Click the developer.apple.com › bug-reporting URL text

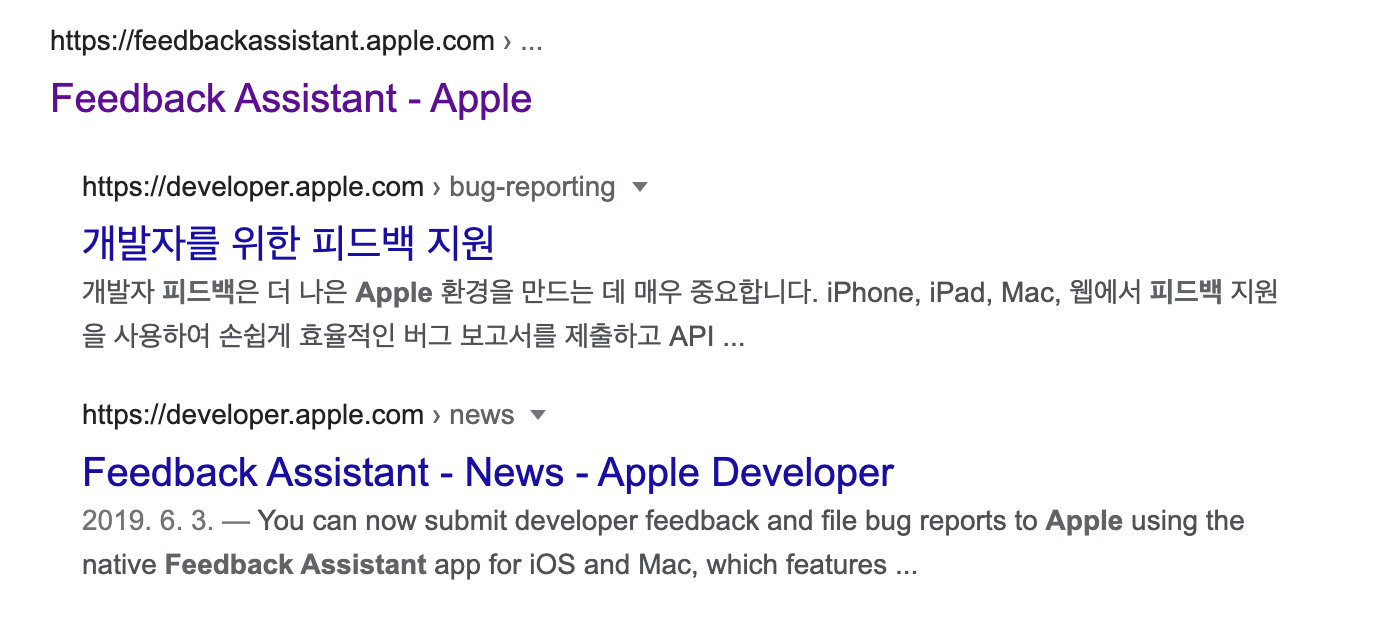coord(349,187)
